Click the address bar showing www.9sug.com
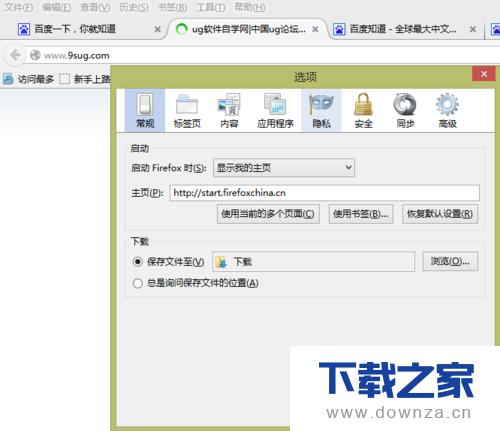Screen dimensions: 500x431 pos(263,55)
